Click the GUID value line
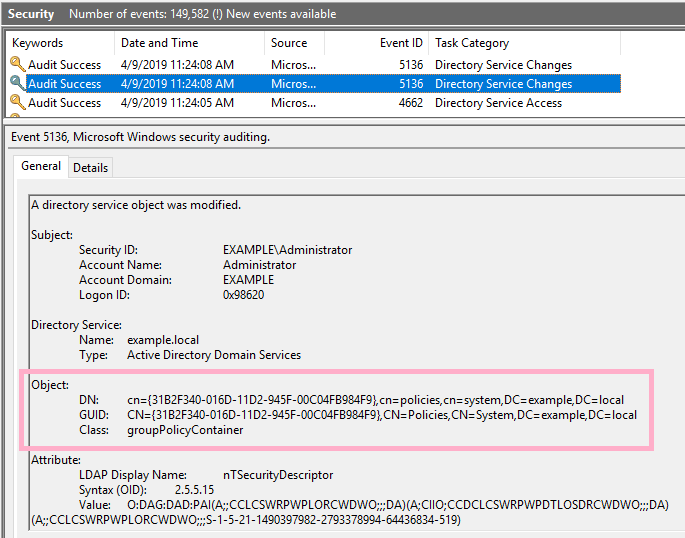 [382, 415]
